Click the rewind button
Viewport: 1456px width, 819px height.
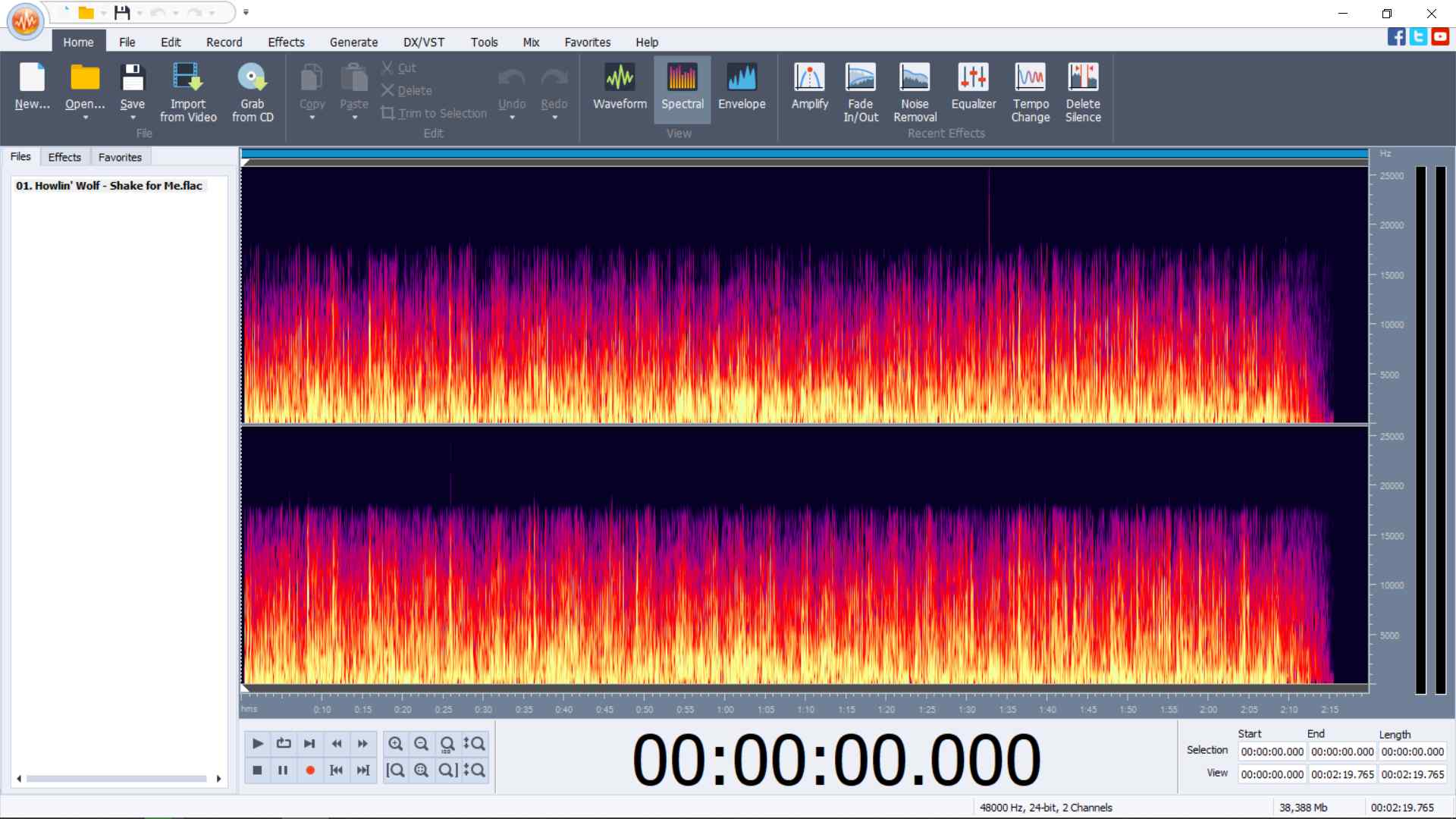337,744
